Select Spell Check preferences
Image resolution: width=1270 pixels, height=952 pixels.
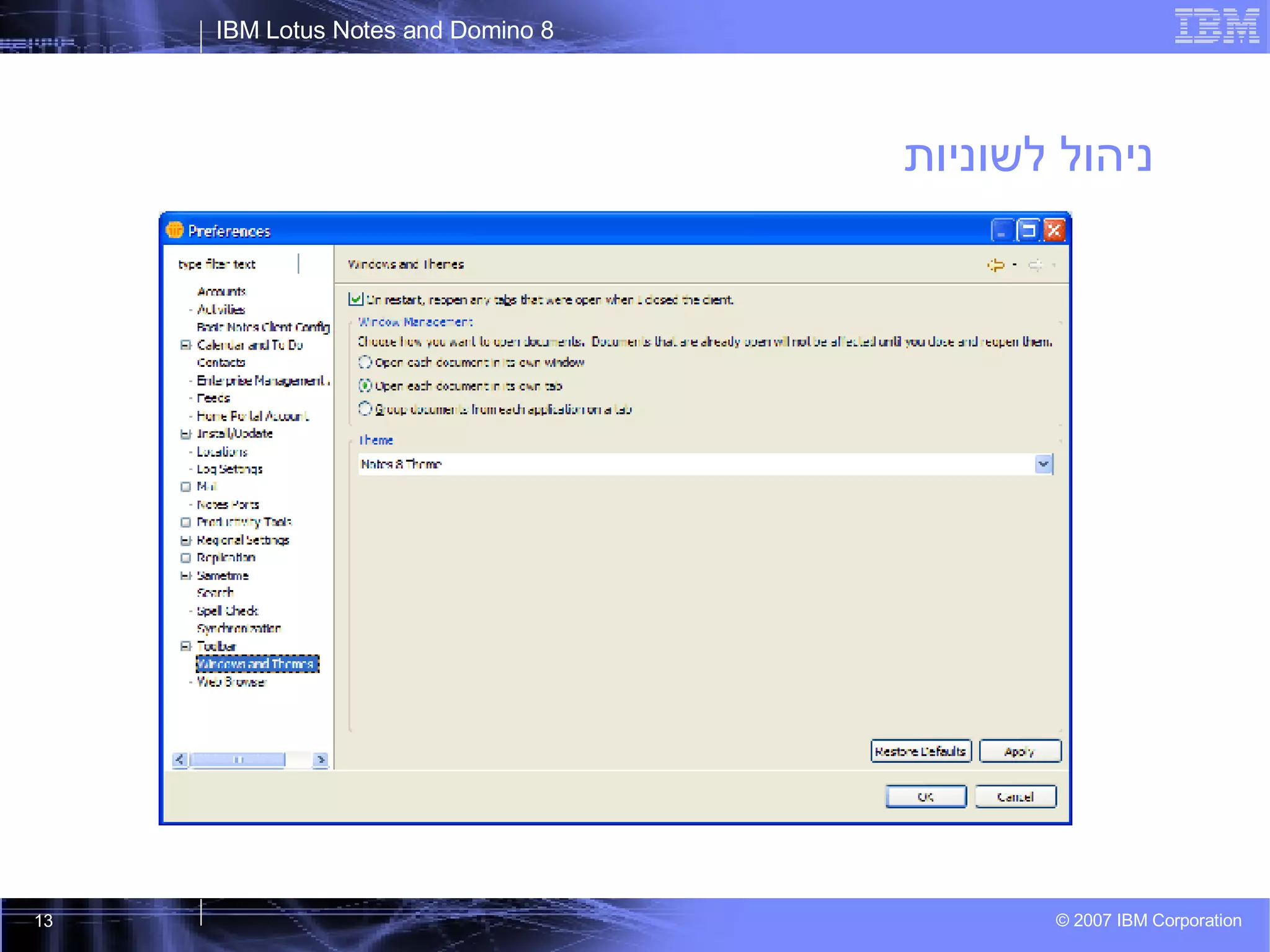pyautogui.click(x=227, y=611)
